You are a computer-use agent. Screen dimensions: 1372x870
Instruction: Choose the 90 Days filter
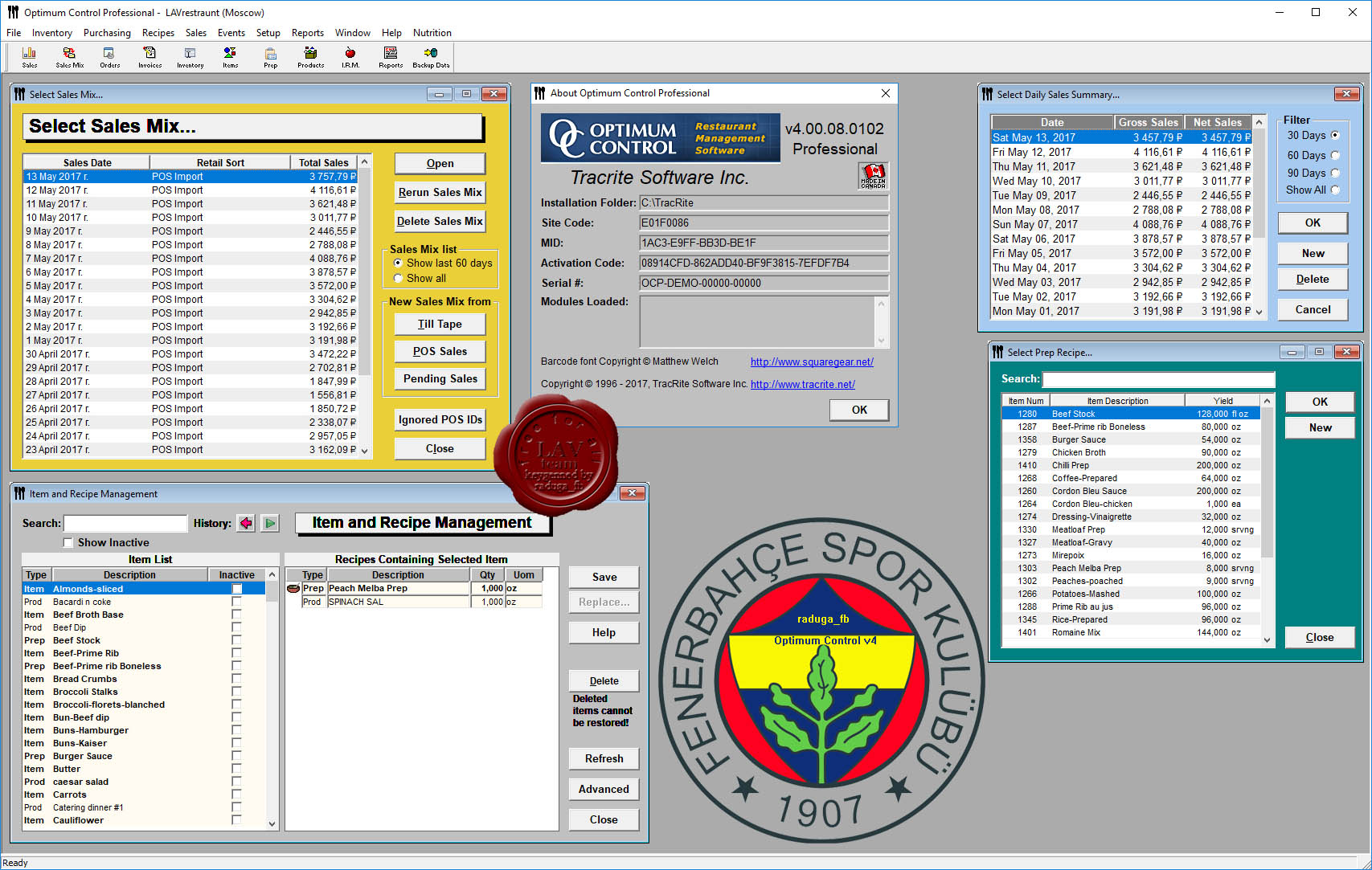coord(1335,173)
